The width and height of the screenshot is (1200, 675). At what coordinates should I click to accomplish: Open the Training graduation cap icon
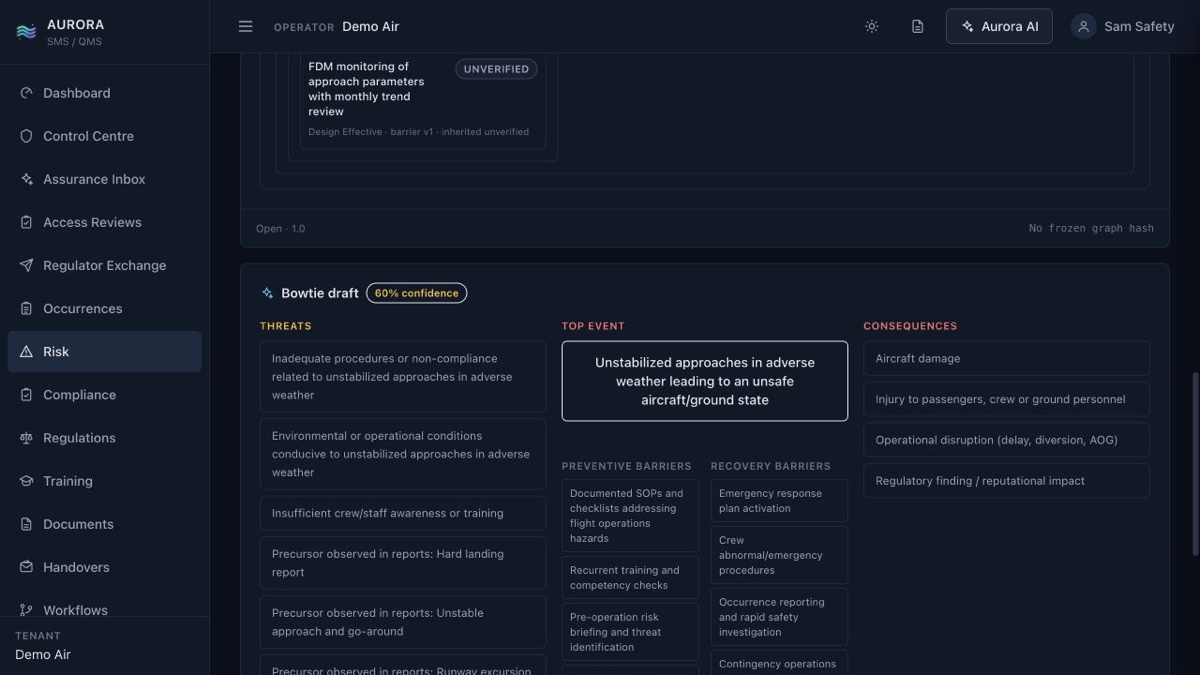coord(27,481)
